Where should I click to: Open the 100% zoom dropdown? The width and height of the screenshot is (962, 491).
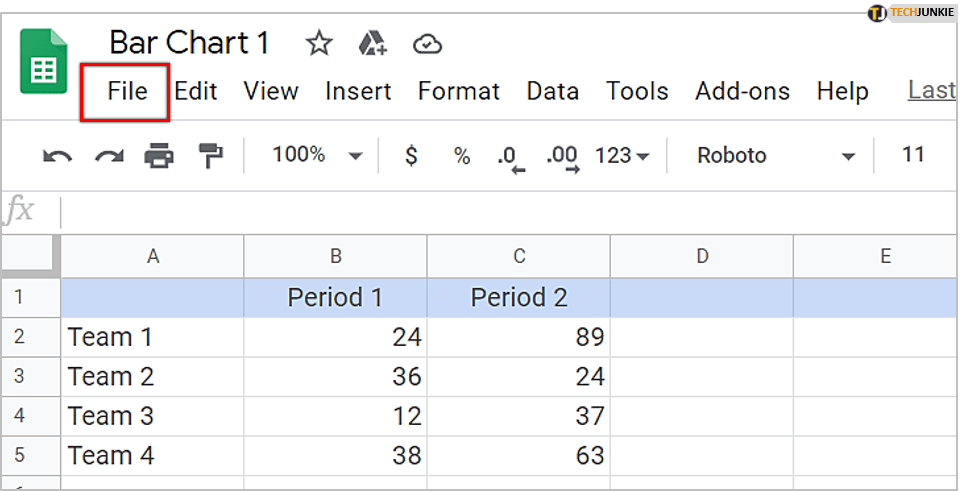click(317, 155)
